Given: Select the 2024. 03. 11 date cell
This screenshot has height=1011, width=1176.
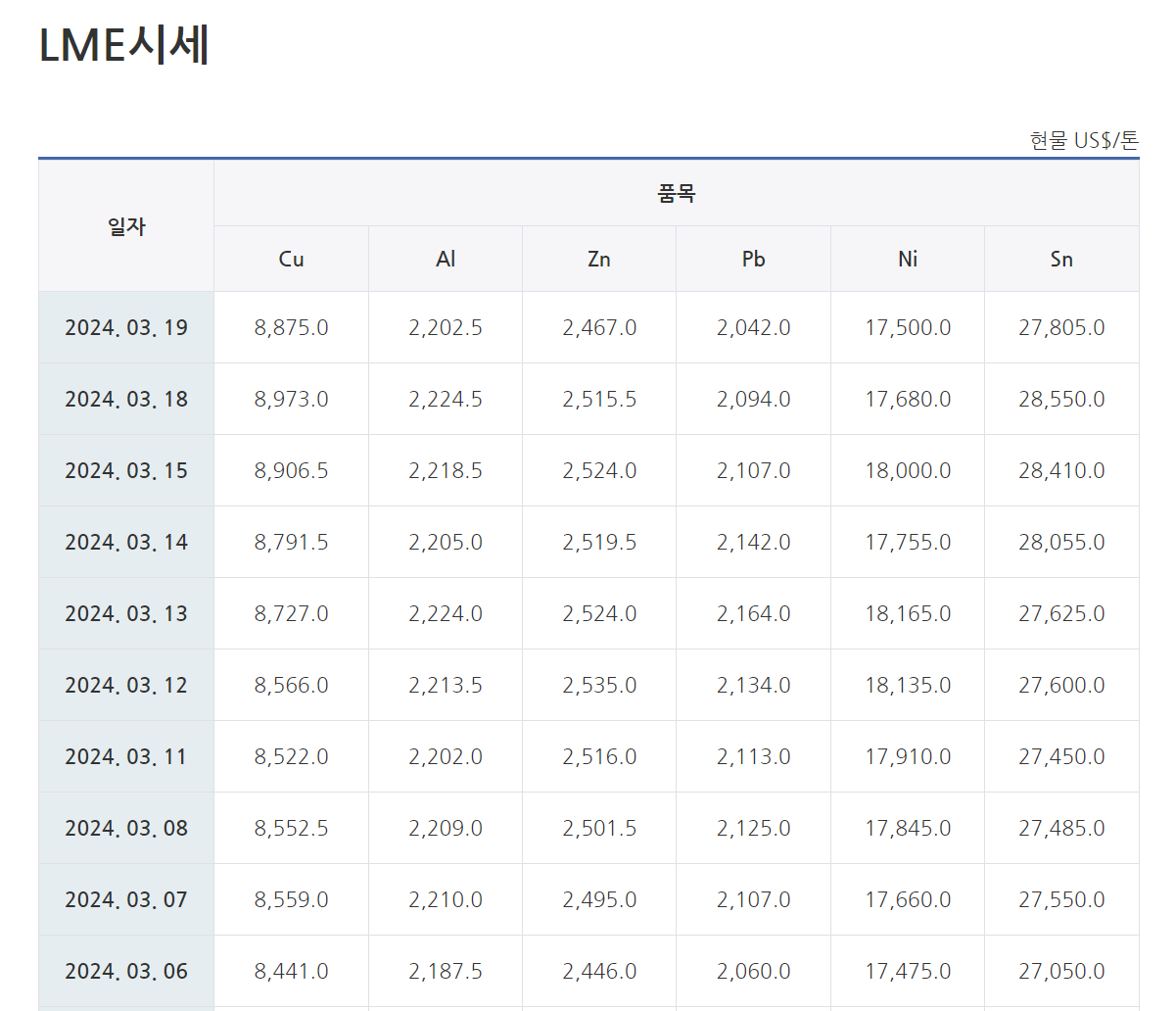Looking at the screenshot, I should tap(126, 756).
